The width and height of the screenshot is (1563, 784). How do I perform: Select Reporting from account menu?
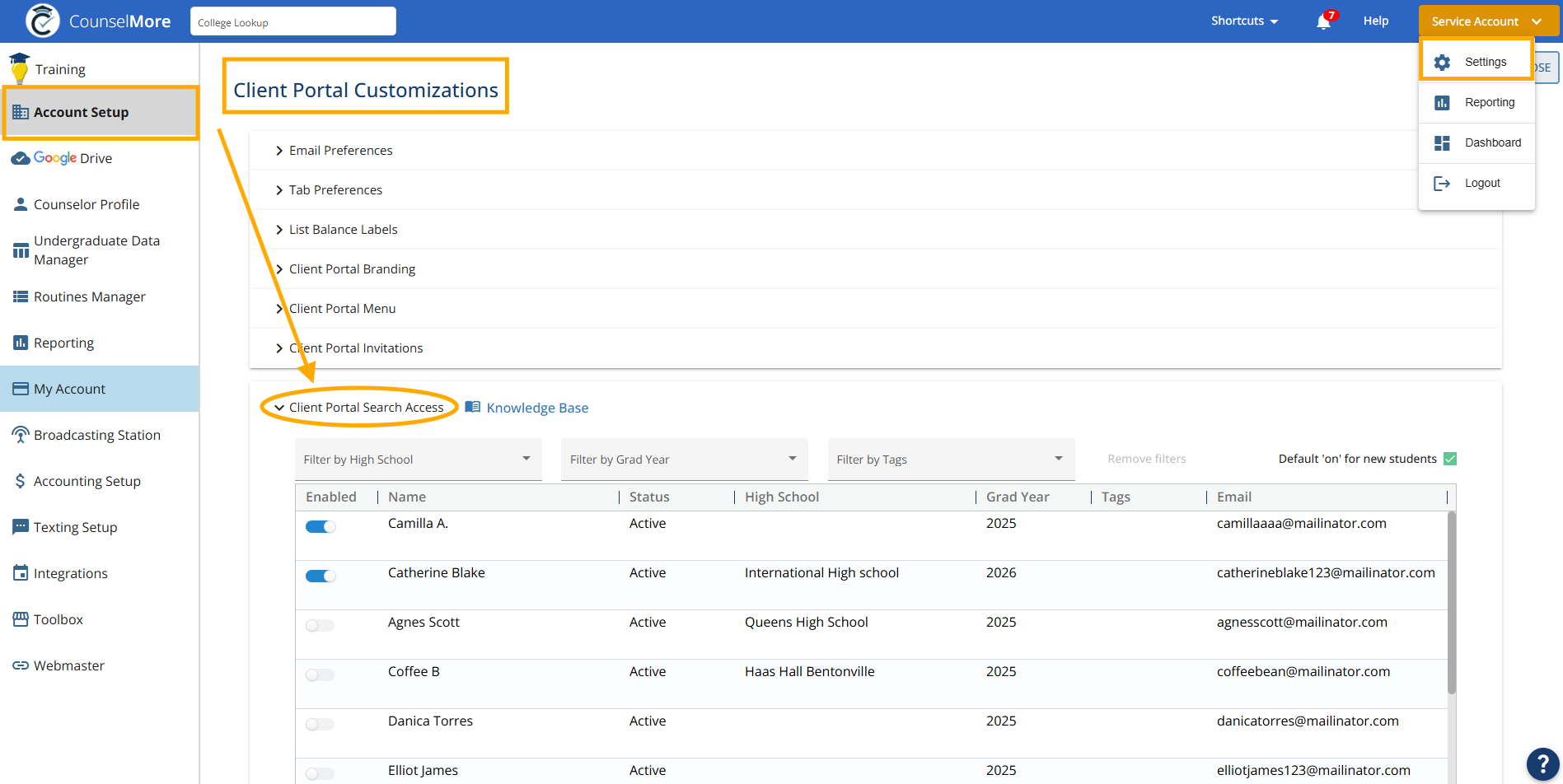[x=1476, y=102]
